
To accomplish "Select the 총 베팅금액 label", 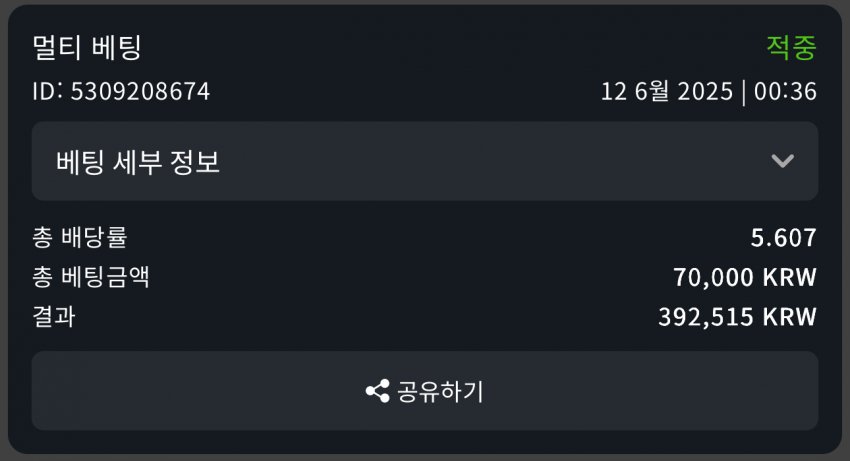I will (91, 277).
